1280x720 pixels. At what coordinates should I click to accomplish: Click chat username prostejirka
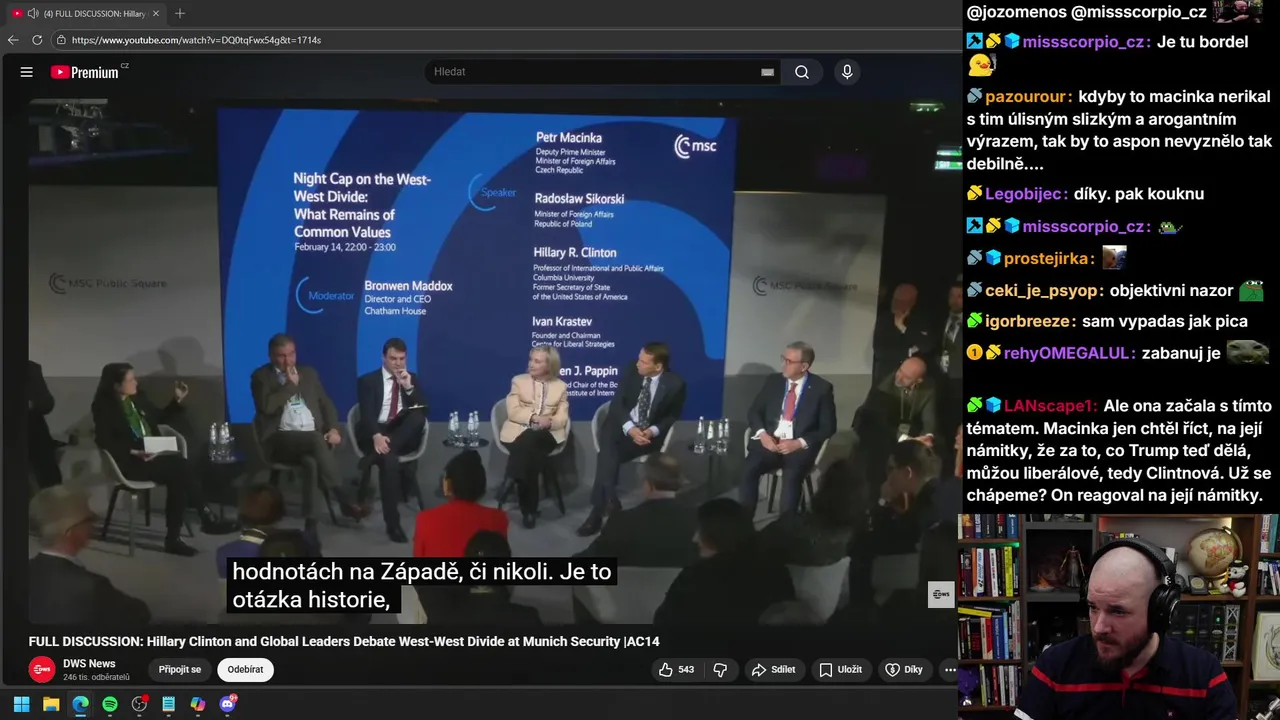pos(1046,259)
